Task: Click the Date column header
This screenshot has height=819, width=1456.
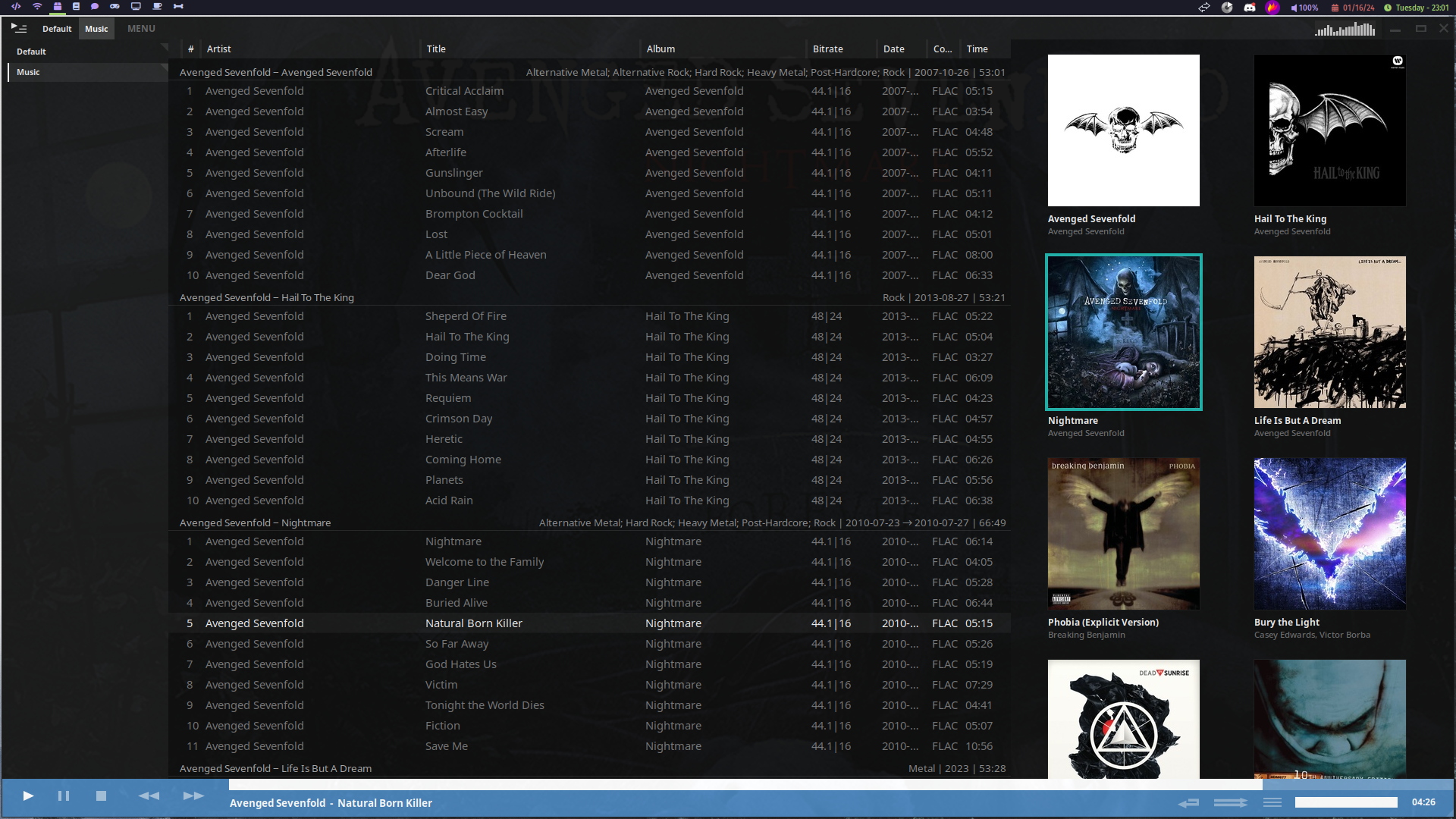Action: 893,49
